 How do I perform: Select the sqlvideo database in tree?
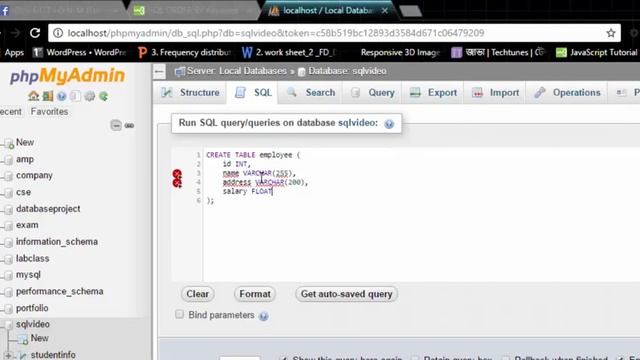(x=33, y=324)
